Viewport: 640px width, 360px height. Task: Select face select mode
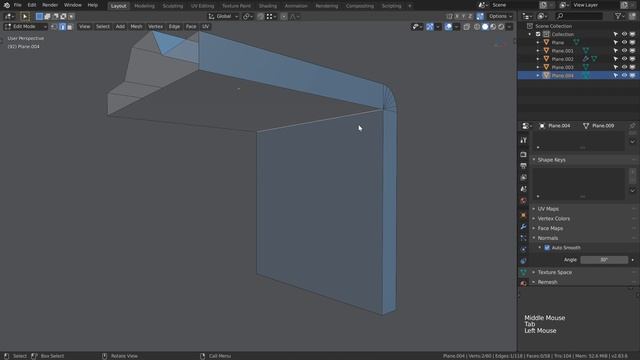(x=70, y=27)
